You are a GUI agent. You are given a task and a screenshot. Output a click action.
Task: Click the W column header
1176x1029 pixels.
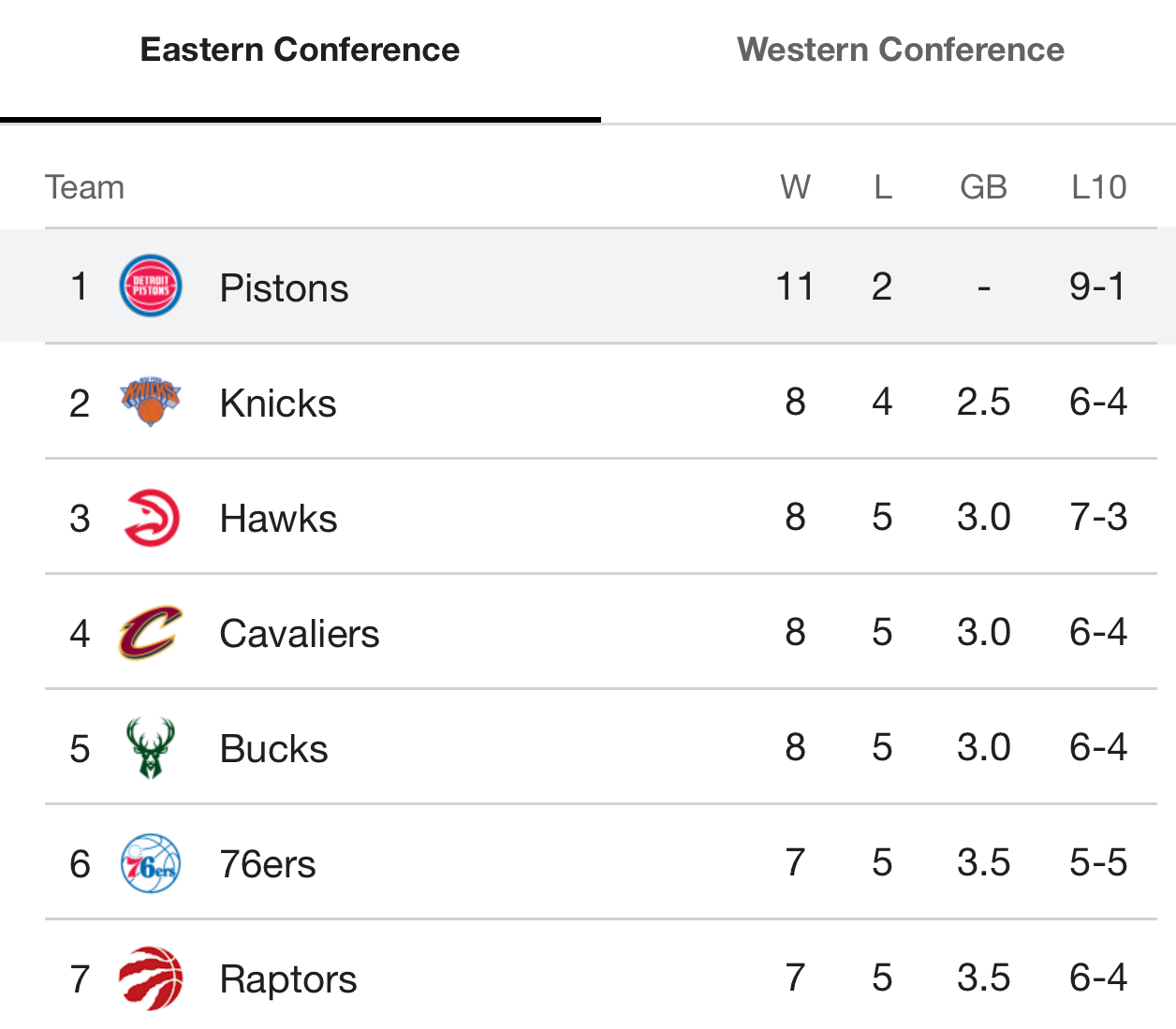click(x=795, y=187)
